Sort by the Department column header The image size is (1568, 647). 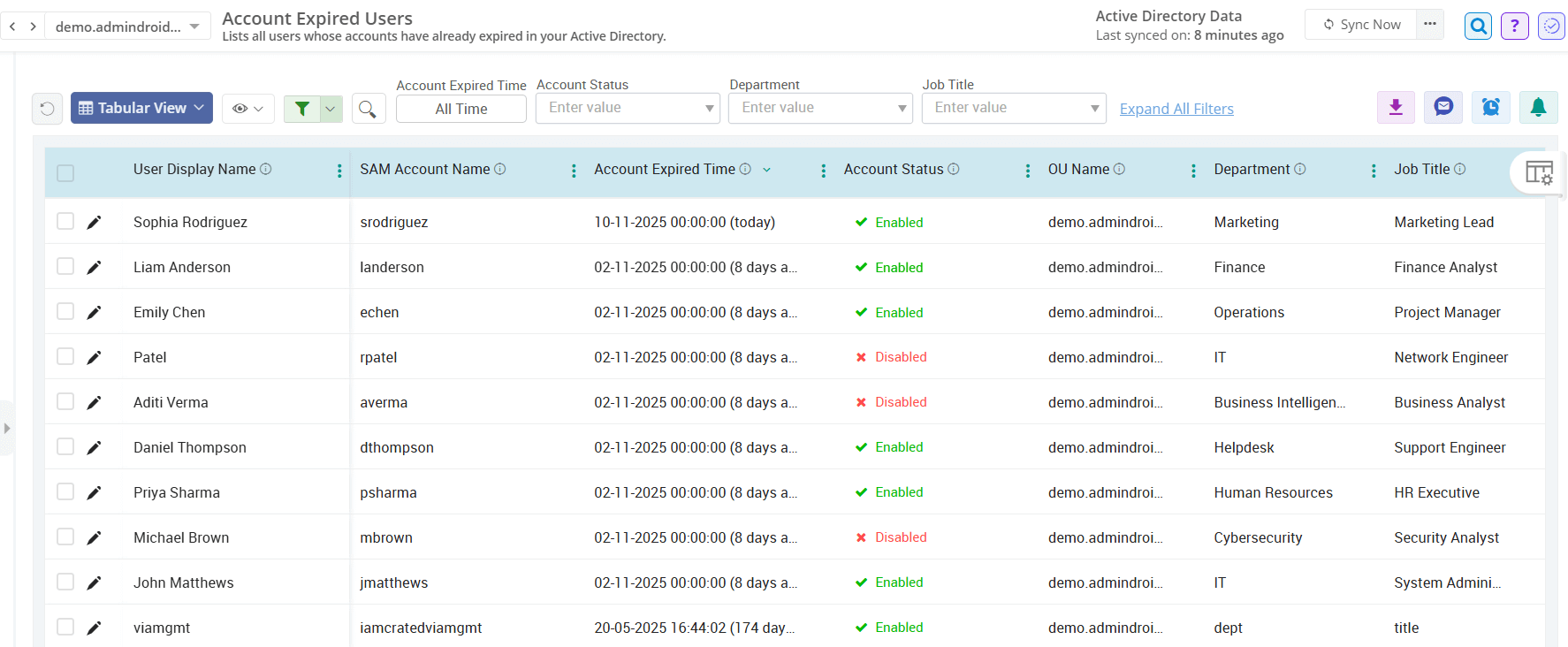1252,169
